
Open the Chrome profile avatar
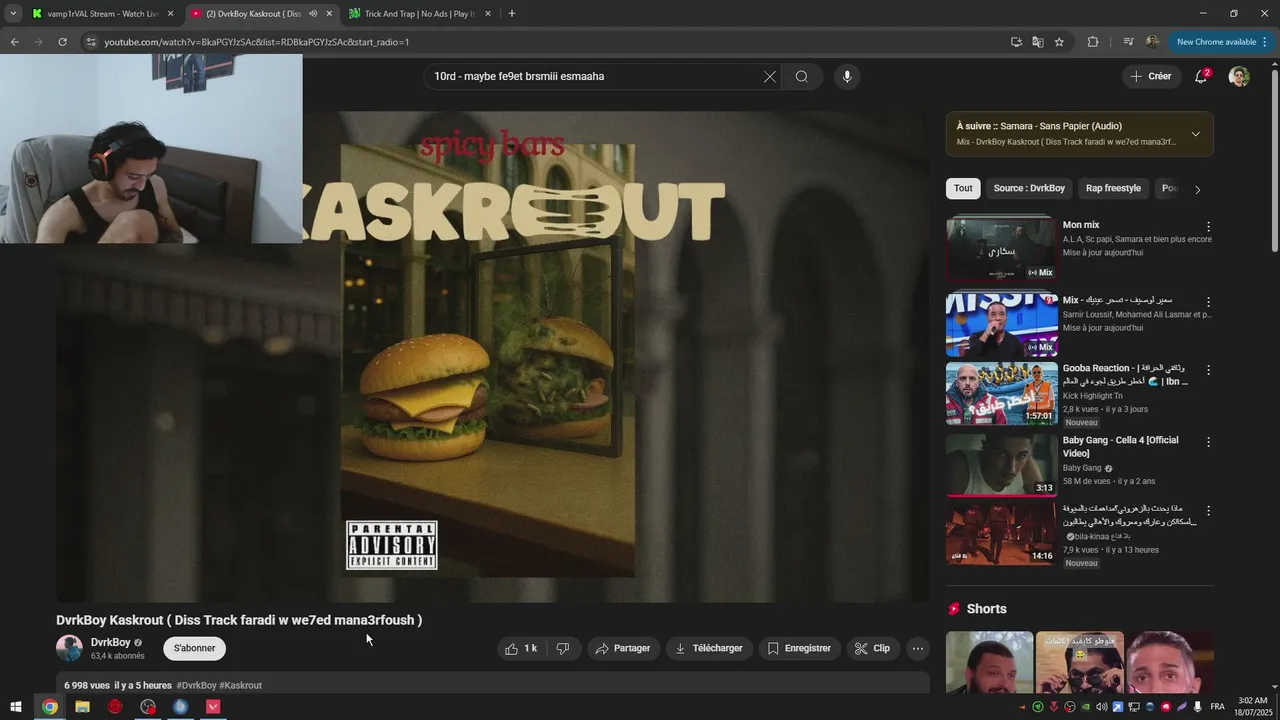(1152, 42)
